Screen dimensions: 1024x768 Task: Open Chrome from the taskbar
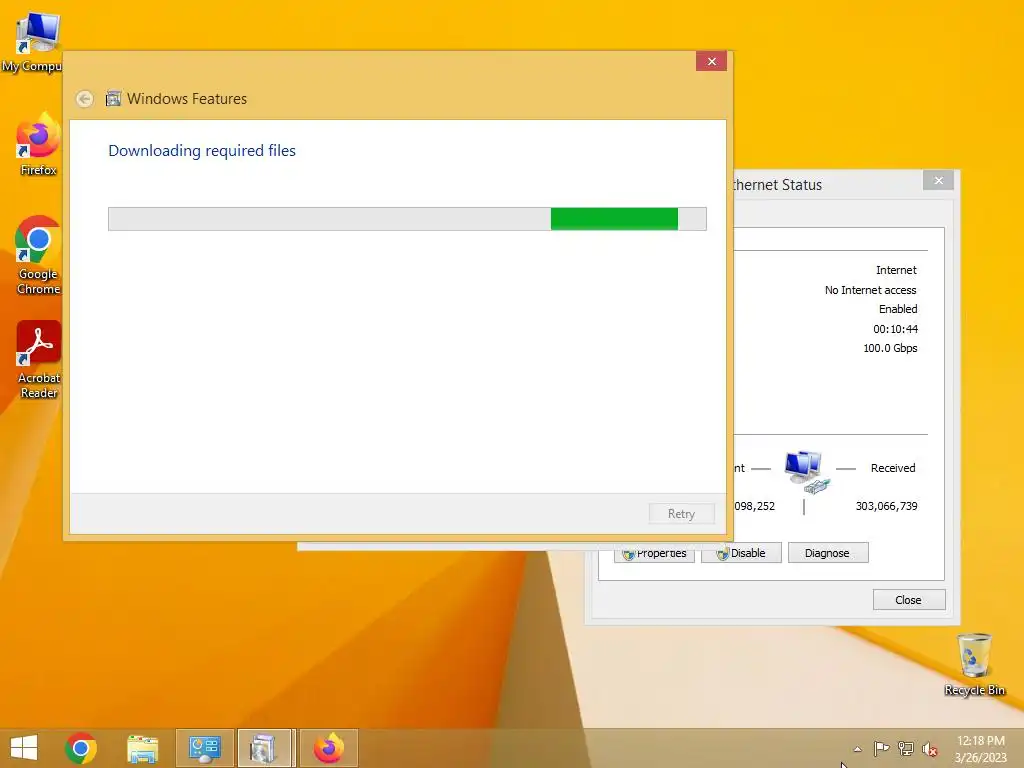(x=81, y=748)
